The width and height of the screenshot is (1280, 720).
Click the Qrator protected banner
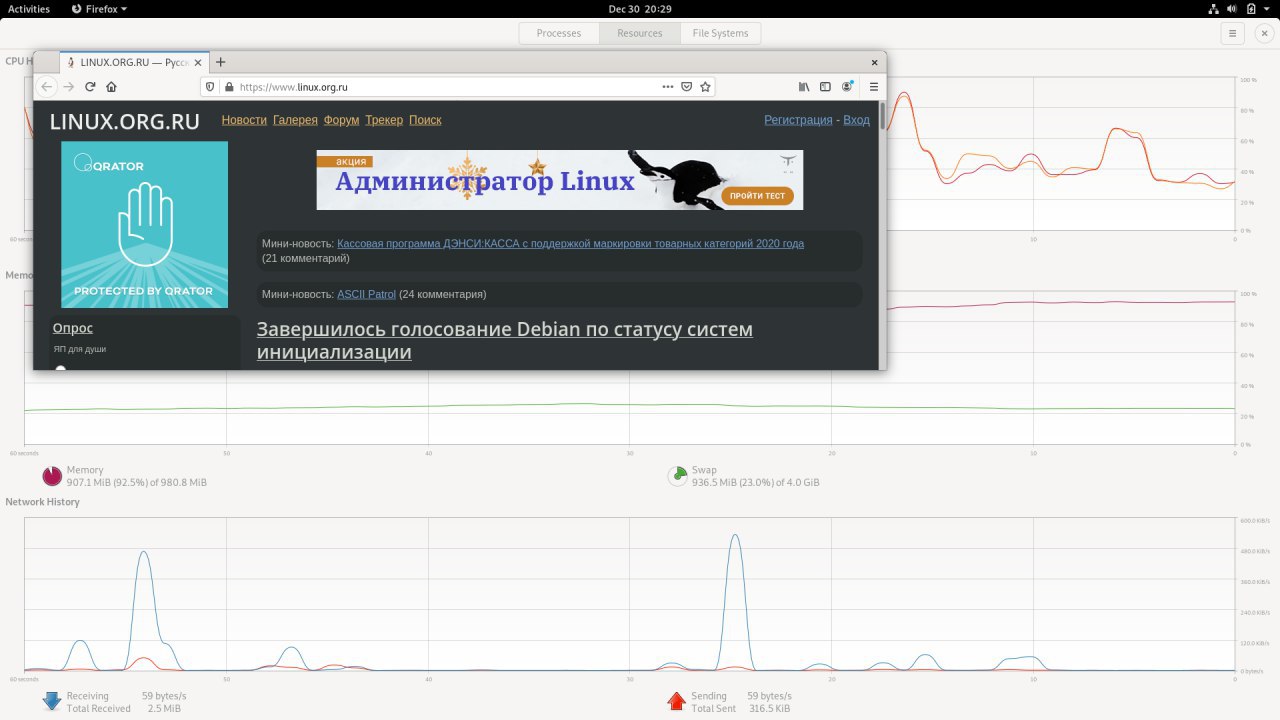tap(144, 224)
